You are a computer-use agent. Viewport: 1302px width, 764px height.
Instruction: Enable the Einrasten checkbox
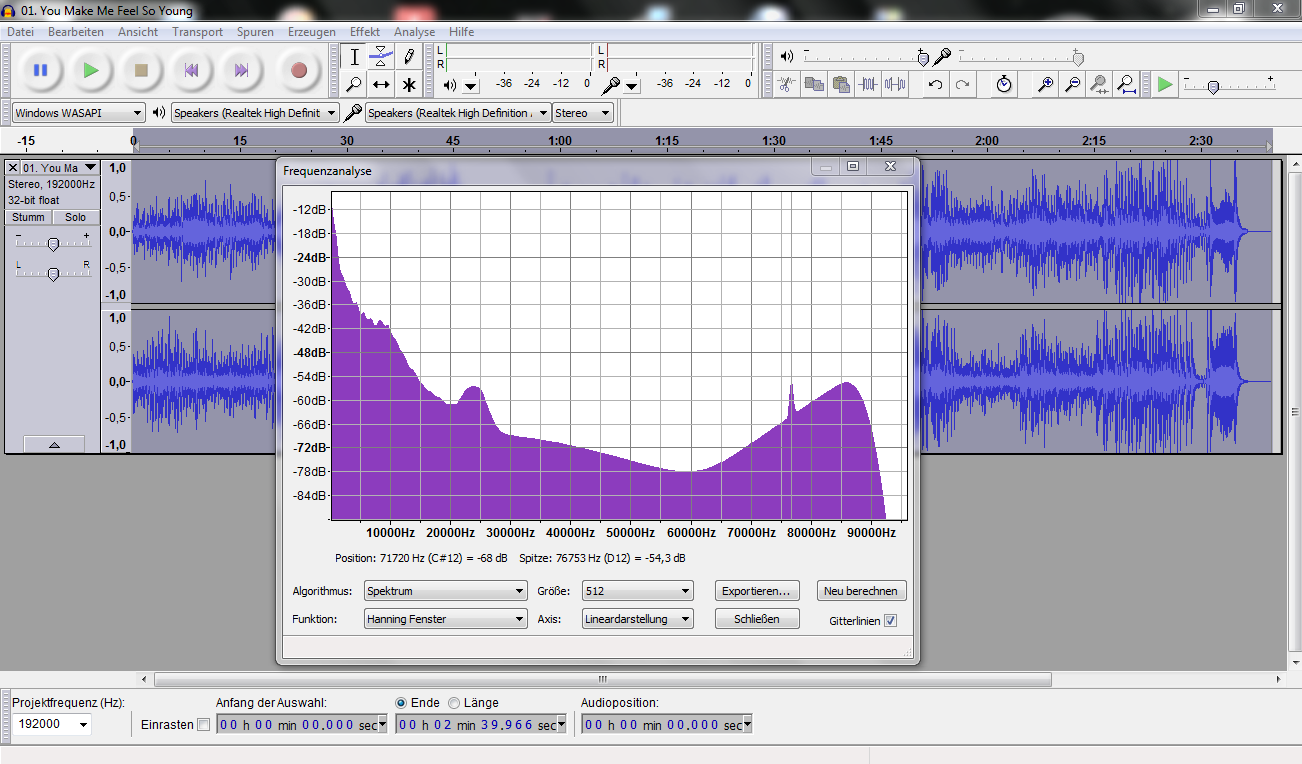(x=204, y=725)
